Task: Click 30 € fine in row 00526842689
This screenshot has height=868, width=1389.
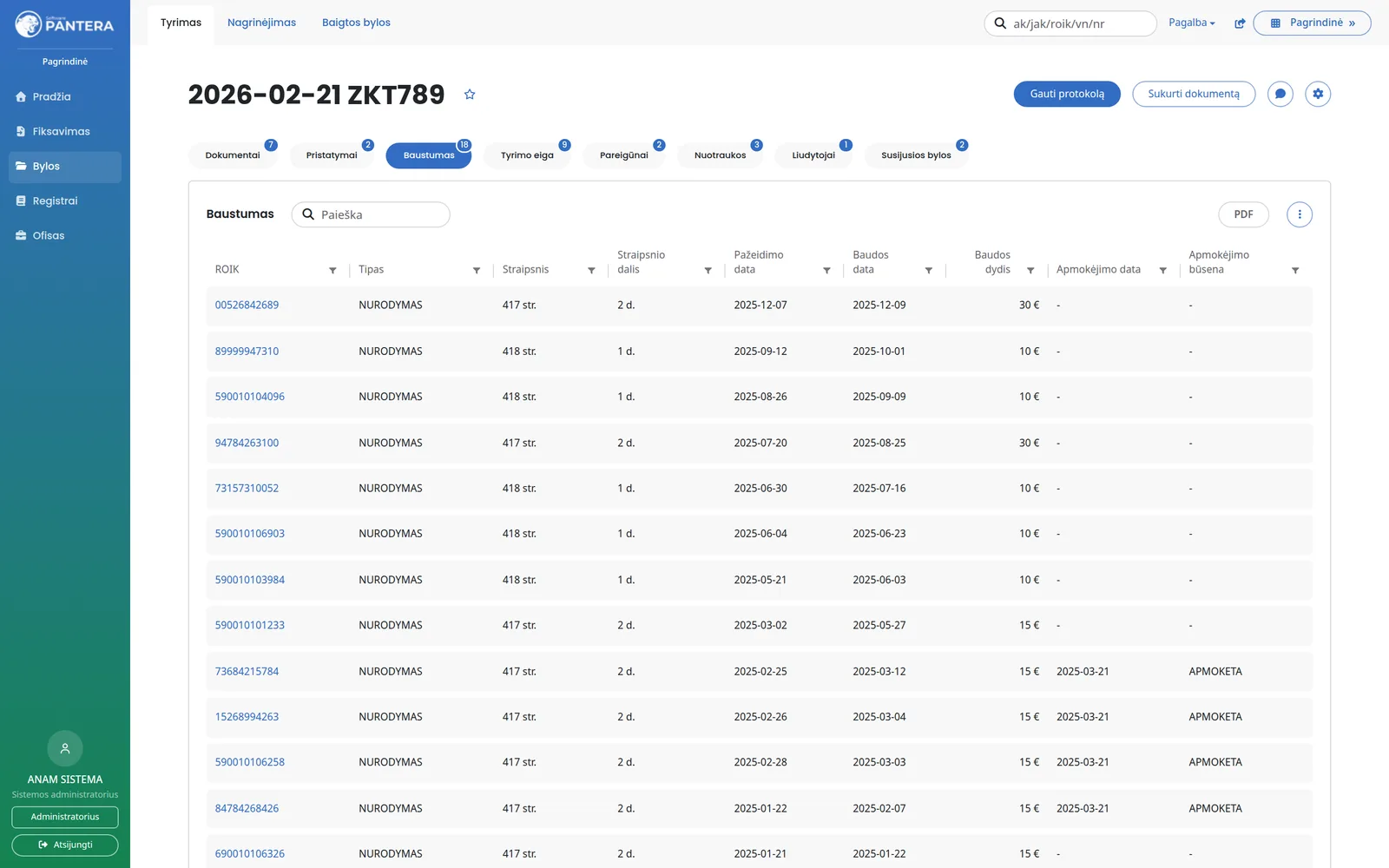Action: click(x=1029, y=305)
